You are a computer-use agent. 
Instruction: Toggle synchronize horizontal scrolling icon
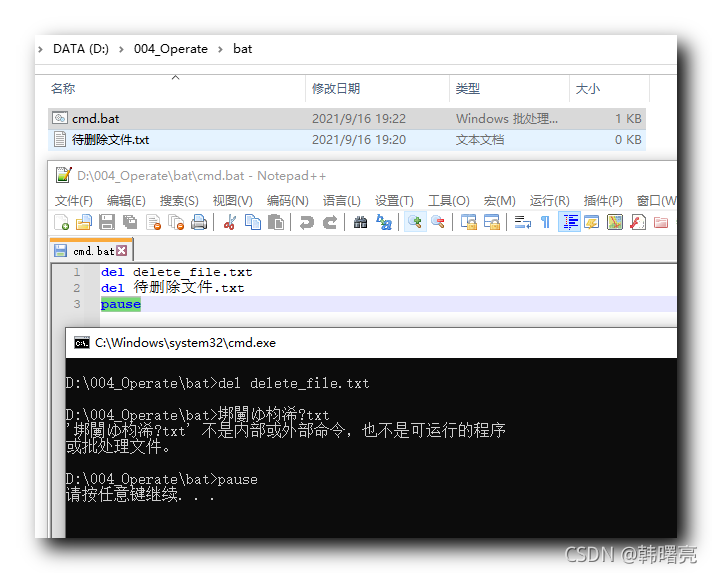click(x=492, y=222)
